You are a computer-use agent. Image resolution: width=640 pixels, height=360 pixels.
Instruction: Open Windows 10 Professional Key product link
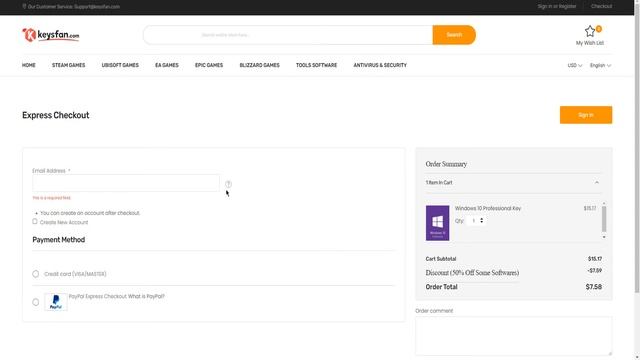[x=488, y=208]
